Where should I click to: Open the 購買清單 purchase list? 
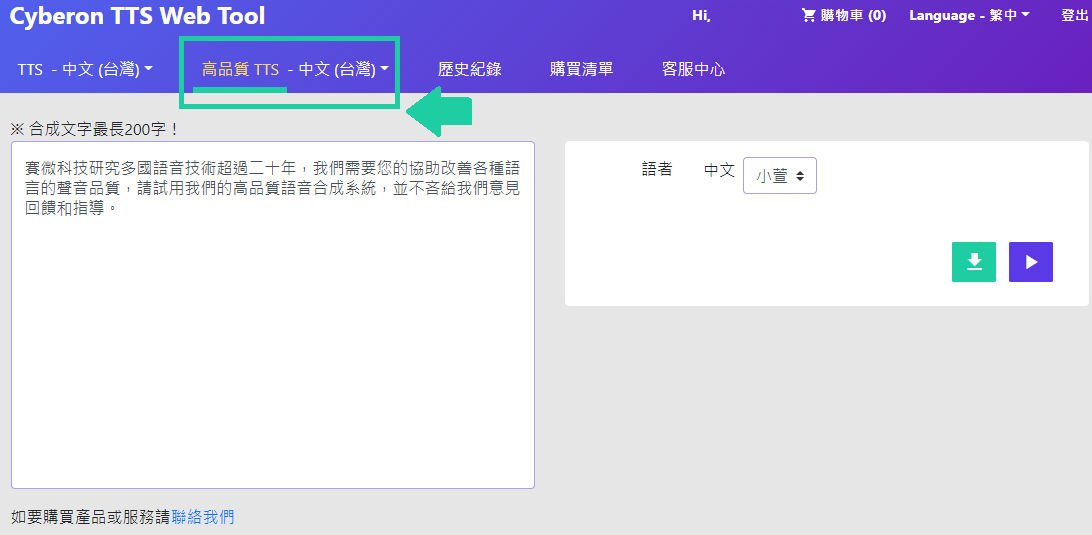(582, 69)
